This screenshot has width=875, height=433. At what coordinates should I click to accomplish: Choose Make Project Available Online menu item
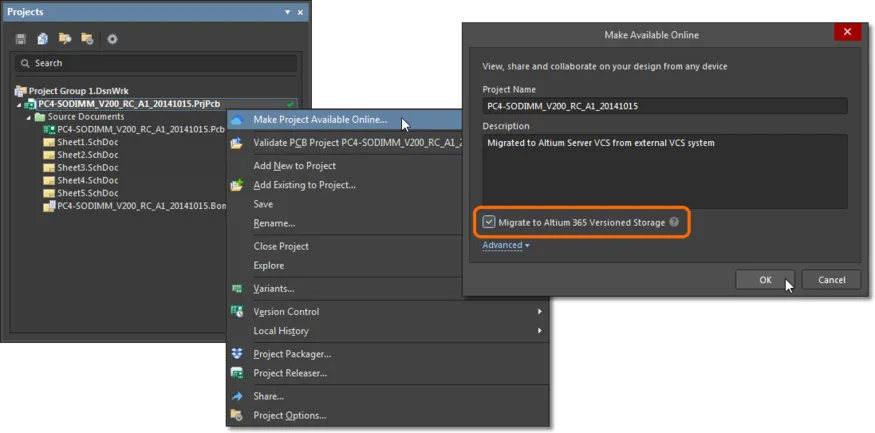[x=345, y=119]
